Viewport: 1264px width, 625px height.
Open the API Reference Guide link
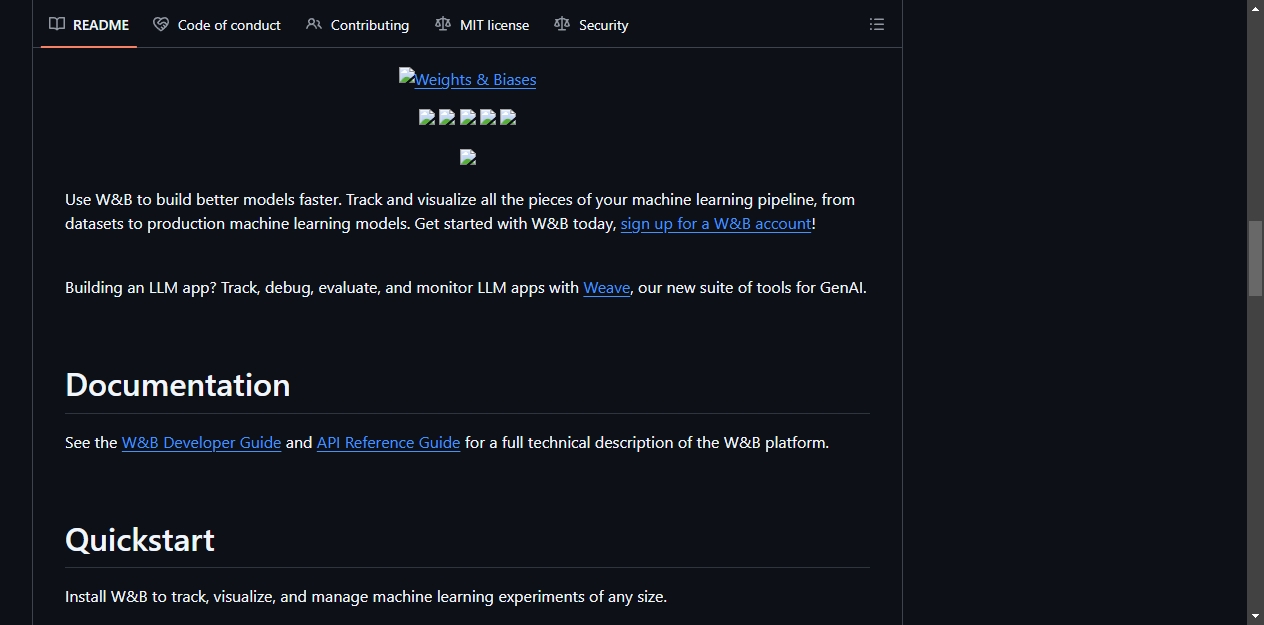(388, 443)
